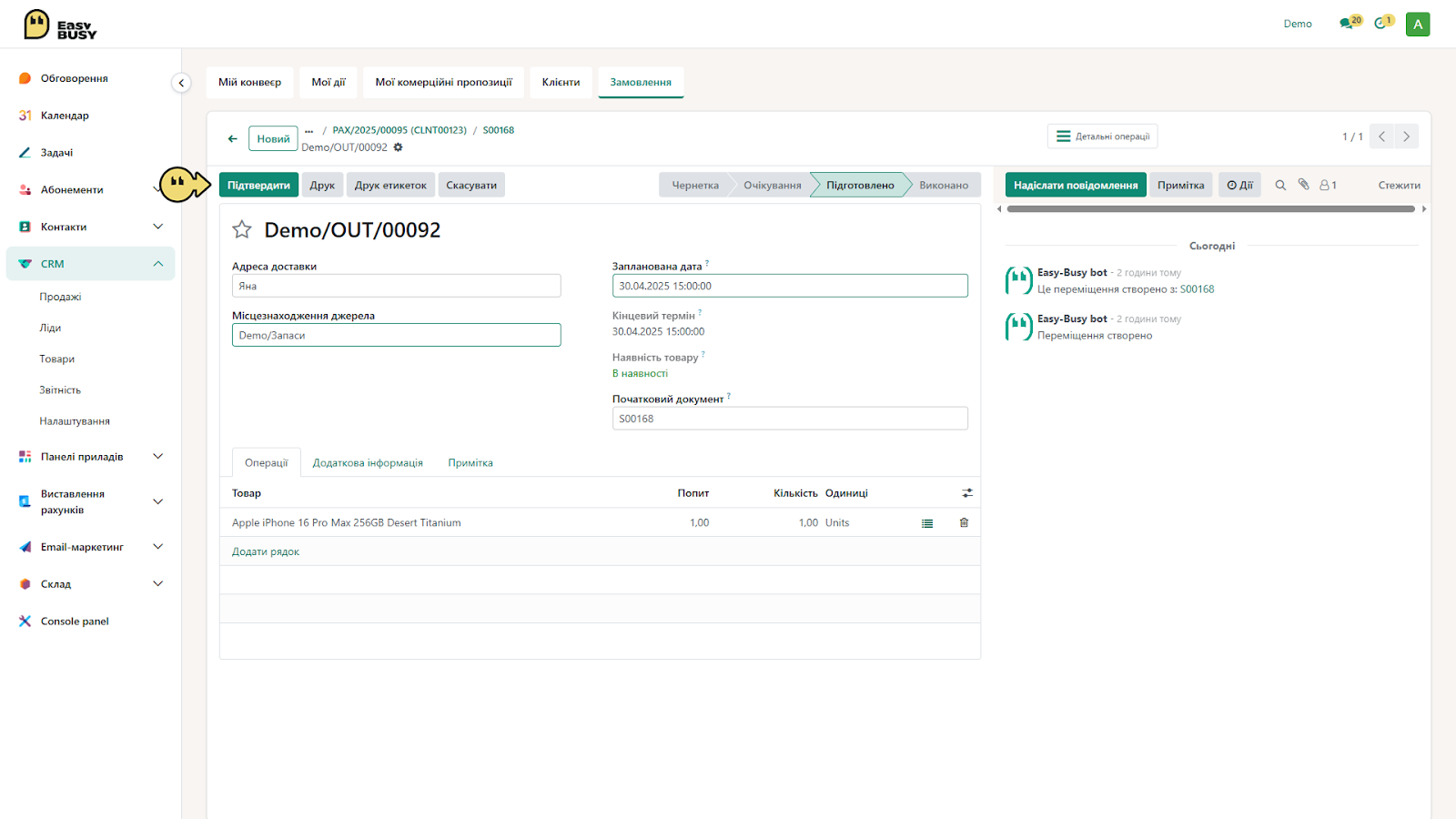Open the Клієнти top tab
Screen dimensions: 1456x819
[x=561, y=82]
